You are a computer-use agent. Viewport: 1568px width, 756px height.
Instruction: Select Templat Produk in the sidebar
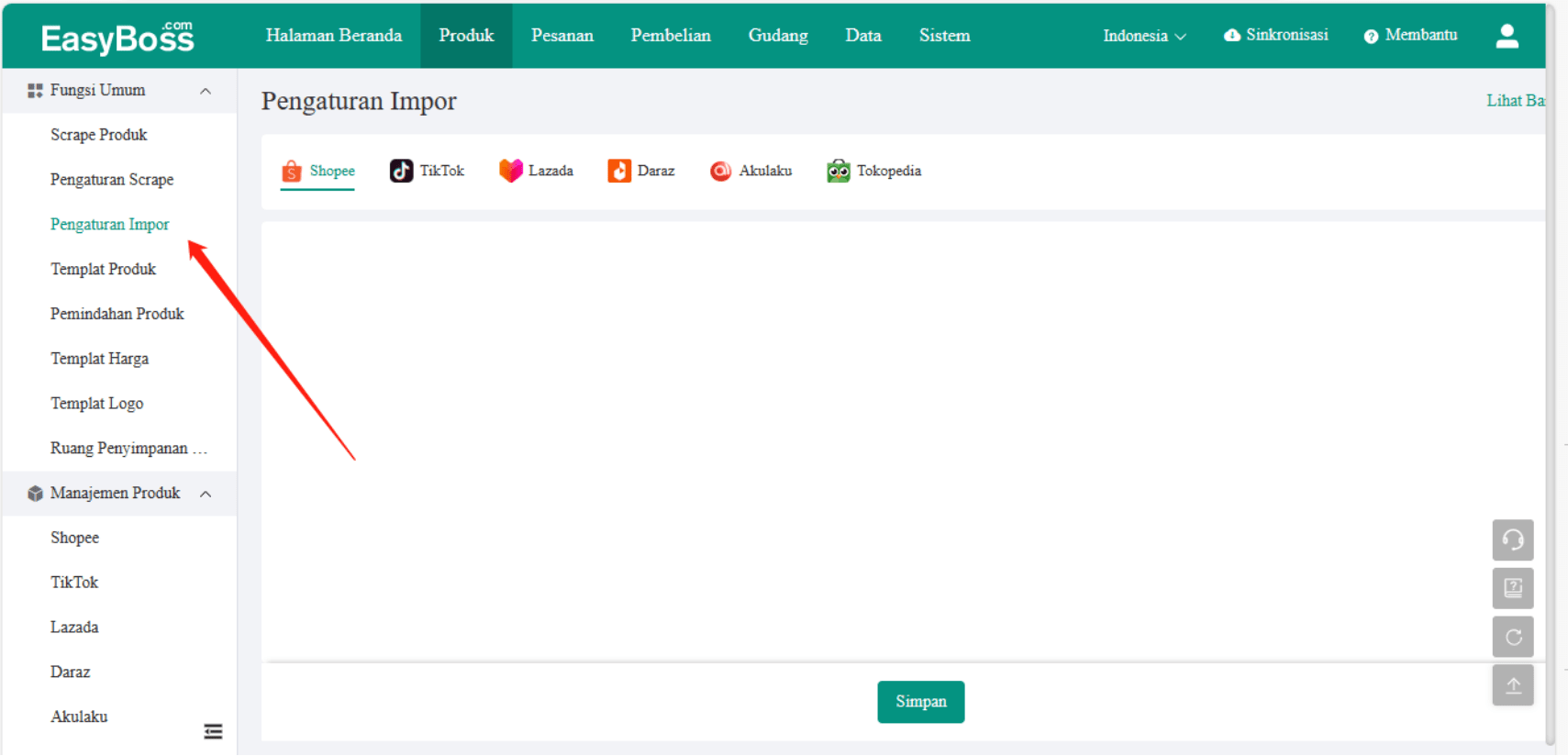[x=103, y=270]
